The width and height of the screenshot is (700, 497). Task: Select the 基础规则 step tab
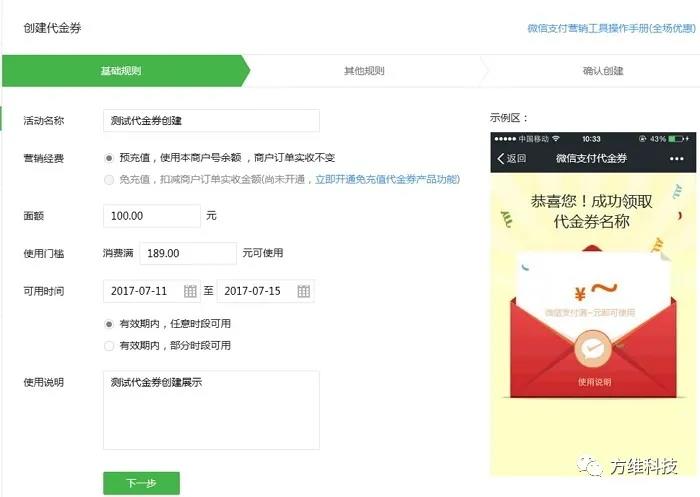[x=121, y=71]
